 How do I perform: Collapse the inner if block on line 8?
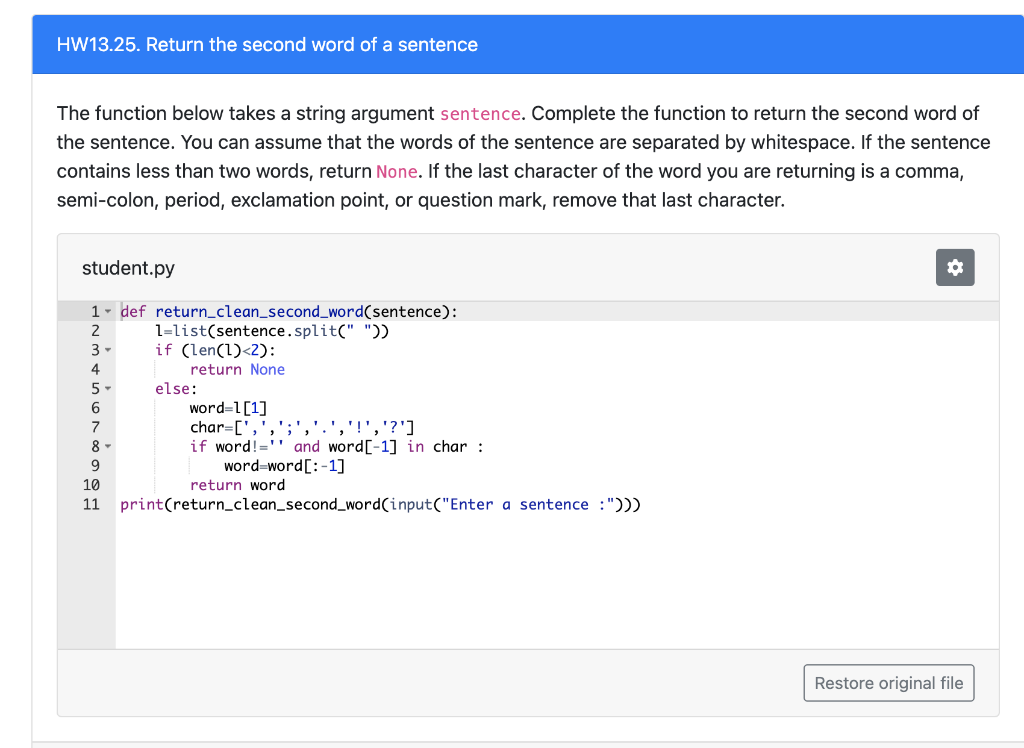109,446
